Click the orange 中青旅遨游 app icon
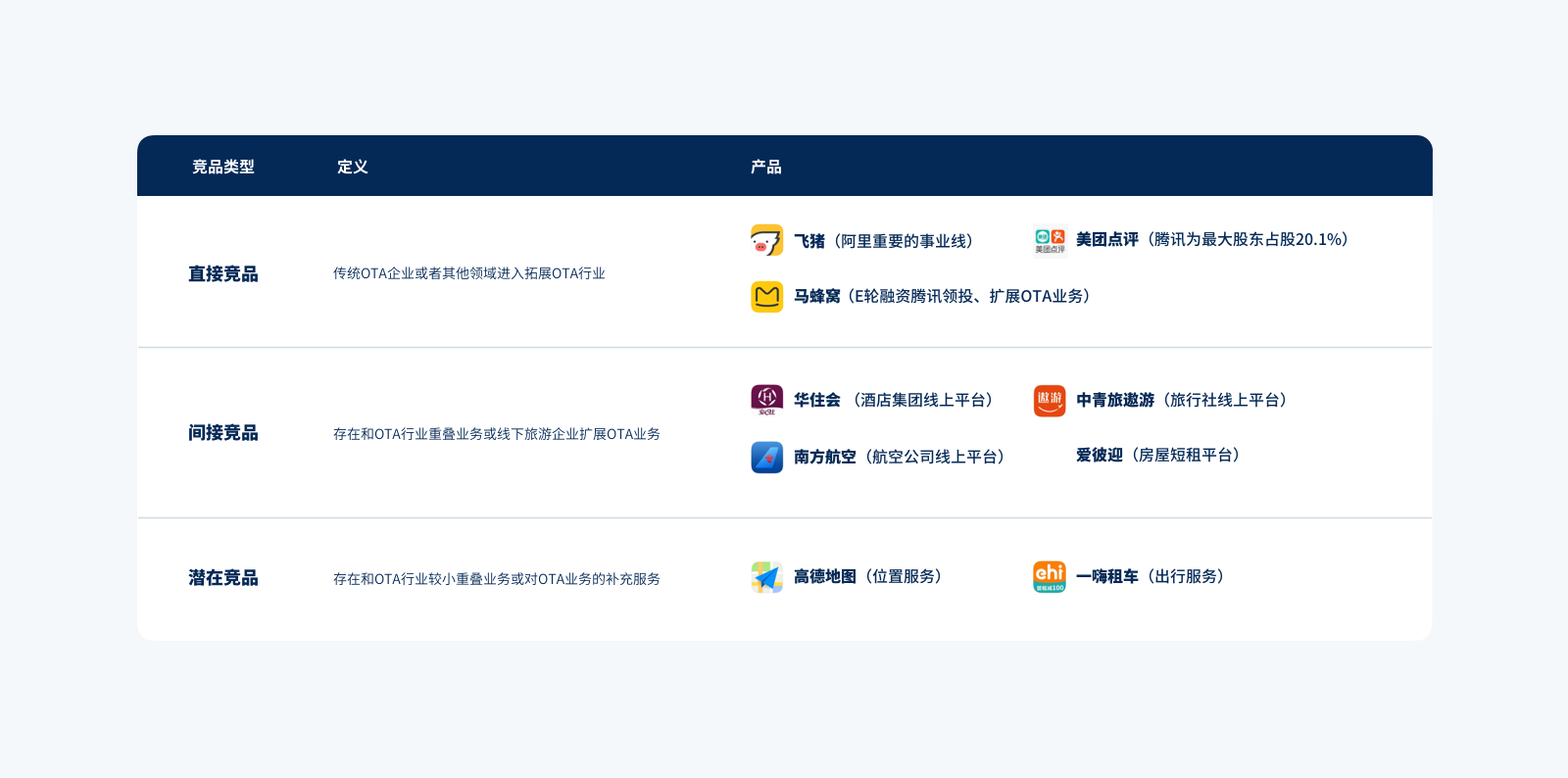Viewport: 1568px width, 778px height. click(x=1050, y=401)
